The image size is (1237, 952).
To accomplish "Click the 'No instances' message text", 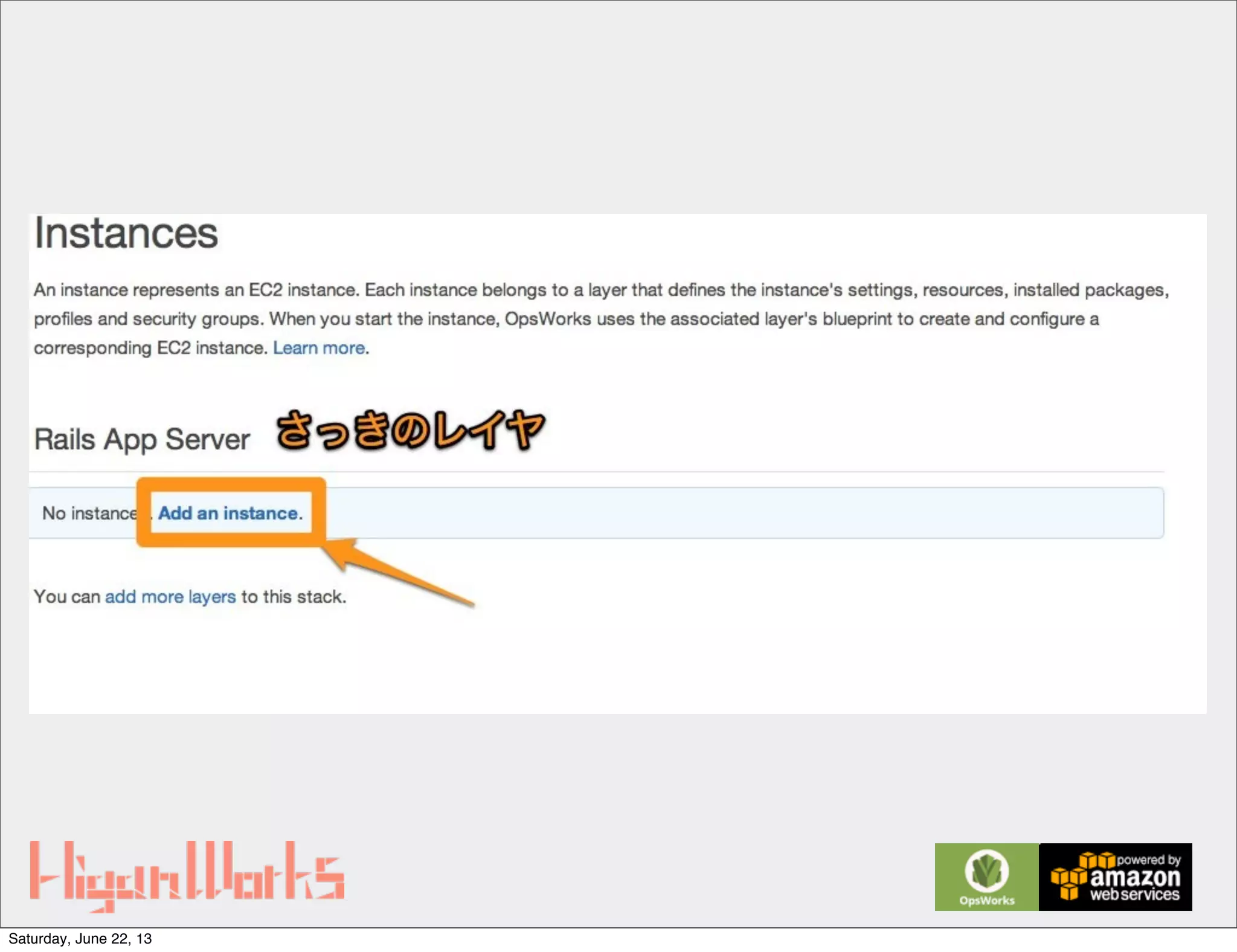I will [x=88, y=513].
